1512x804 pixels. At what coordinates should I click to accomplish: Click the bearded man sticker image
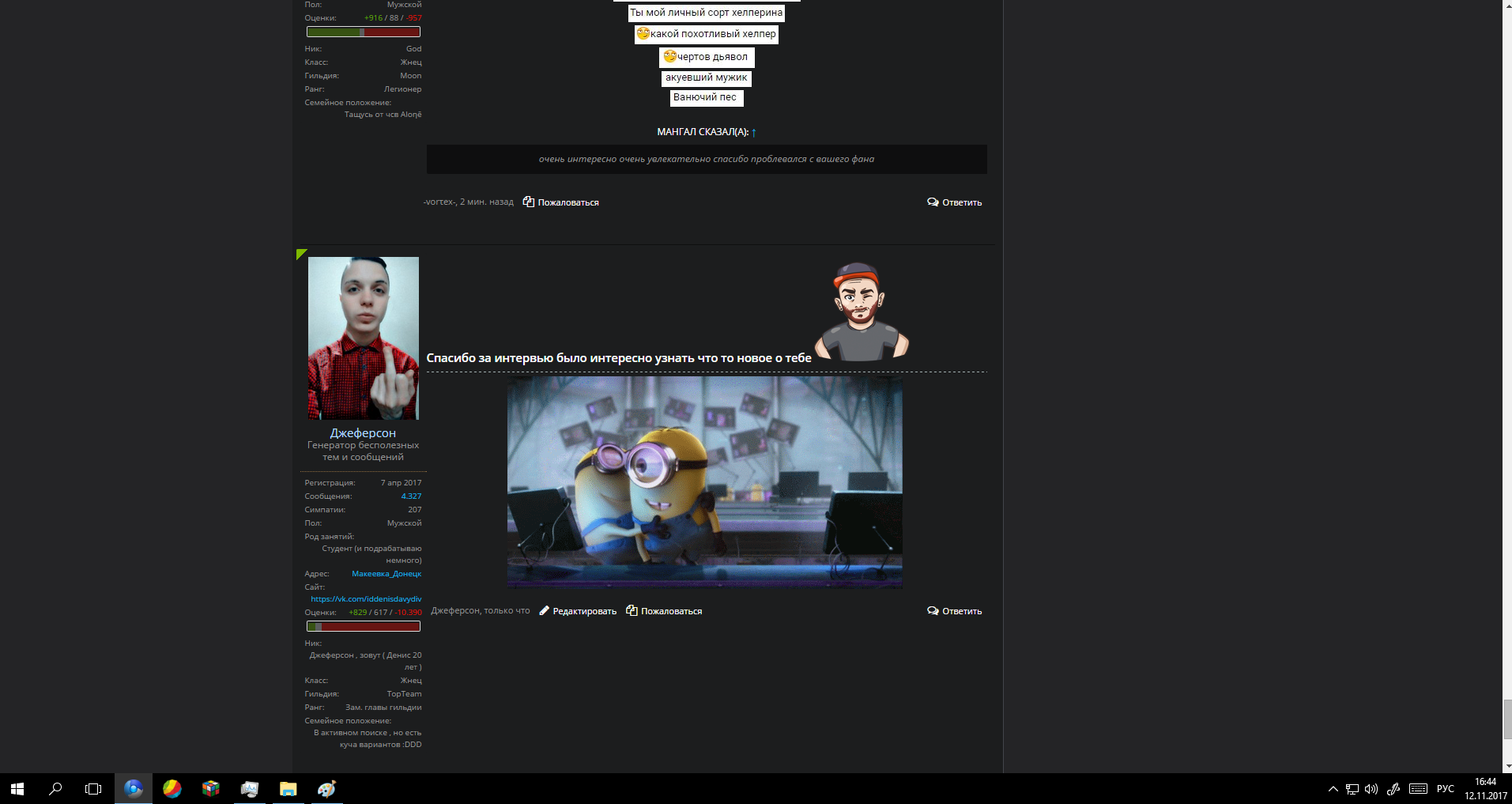pyautogui.click(x=862, y=312)
